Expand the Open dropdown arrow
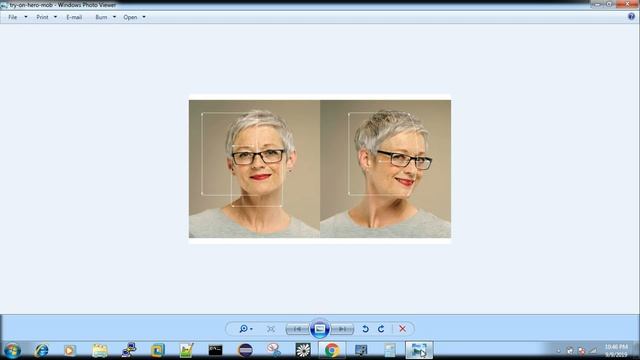The image size is (640, 360). (x=144, y=17)
